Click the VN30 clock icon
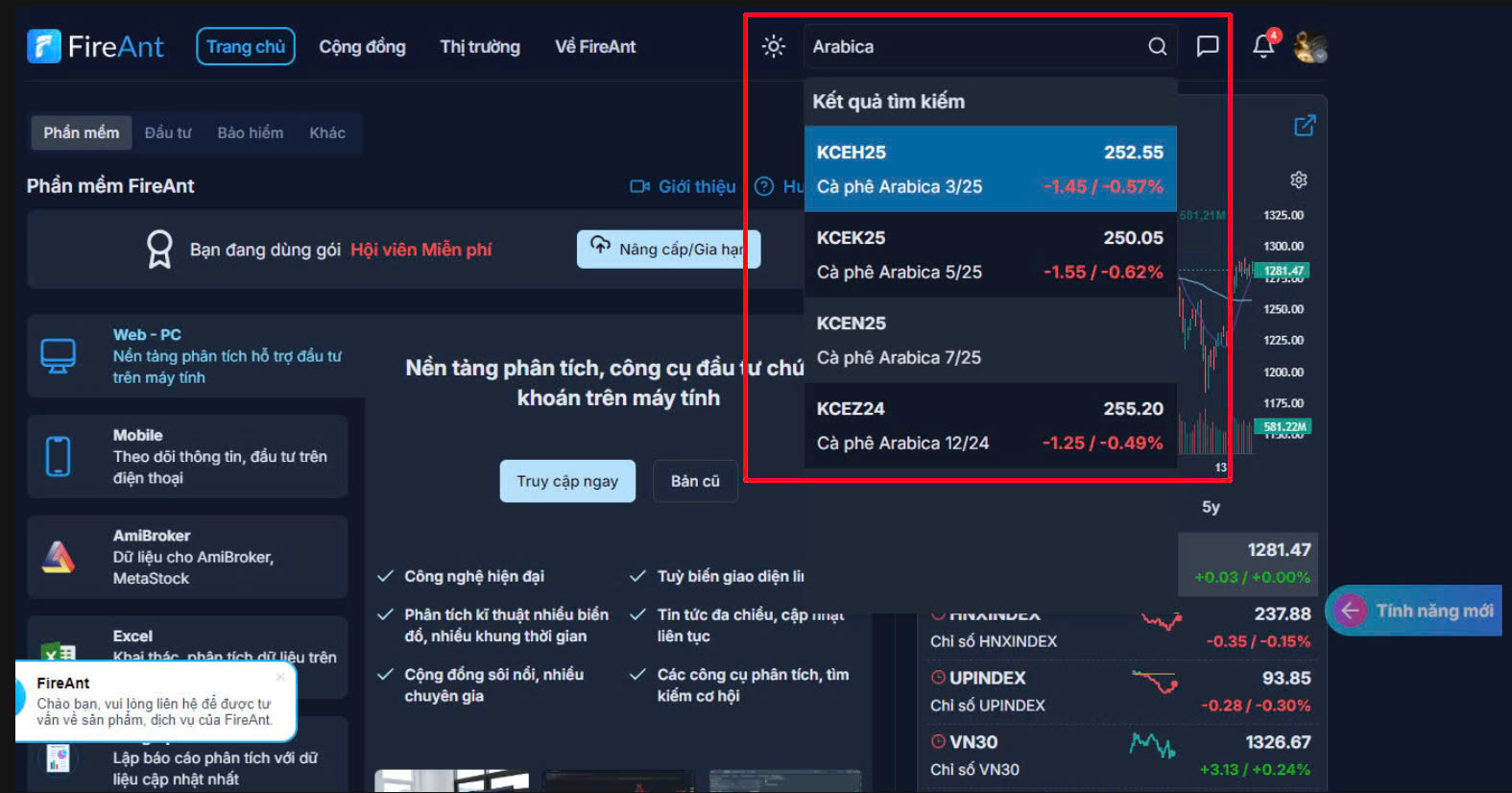This screenshot has width=1512, height=793. point(938,742)
